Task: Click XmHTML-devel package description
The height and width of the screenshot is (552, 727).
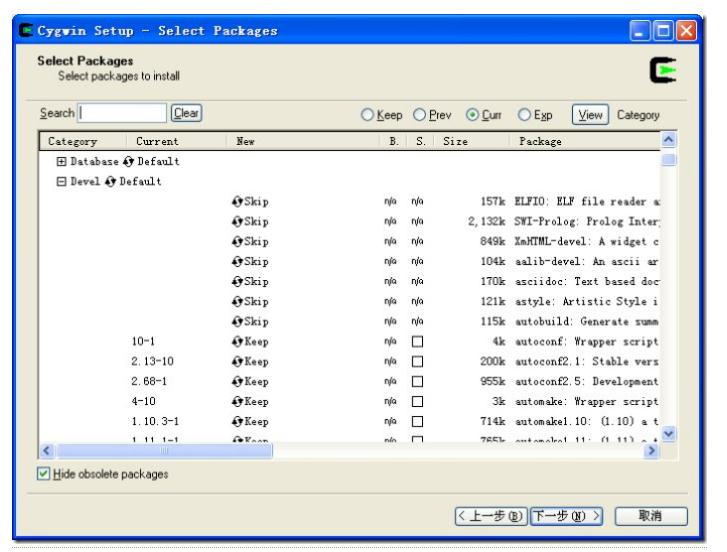Action: click(x=587, y=241)
